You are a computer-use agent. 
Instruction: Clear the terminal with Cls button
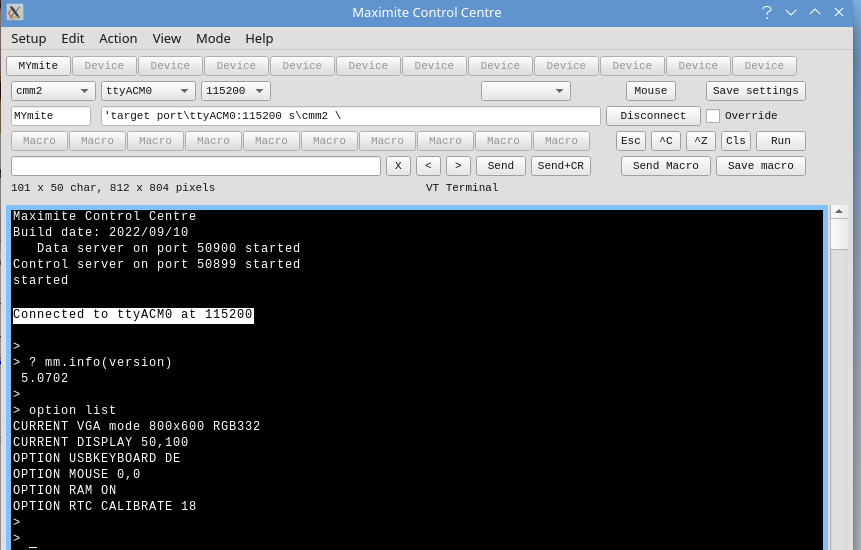[x=736, y=141]
